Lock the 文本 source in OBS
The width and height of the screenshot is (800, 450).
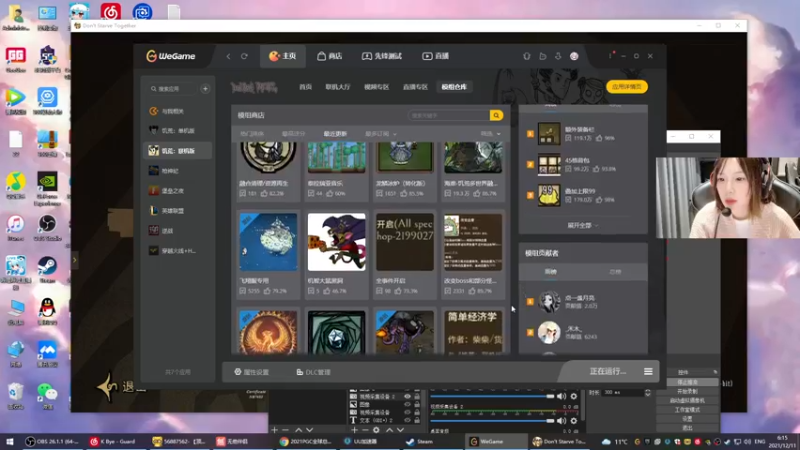pyautogui.click(x=417, y=420)
